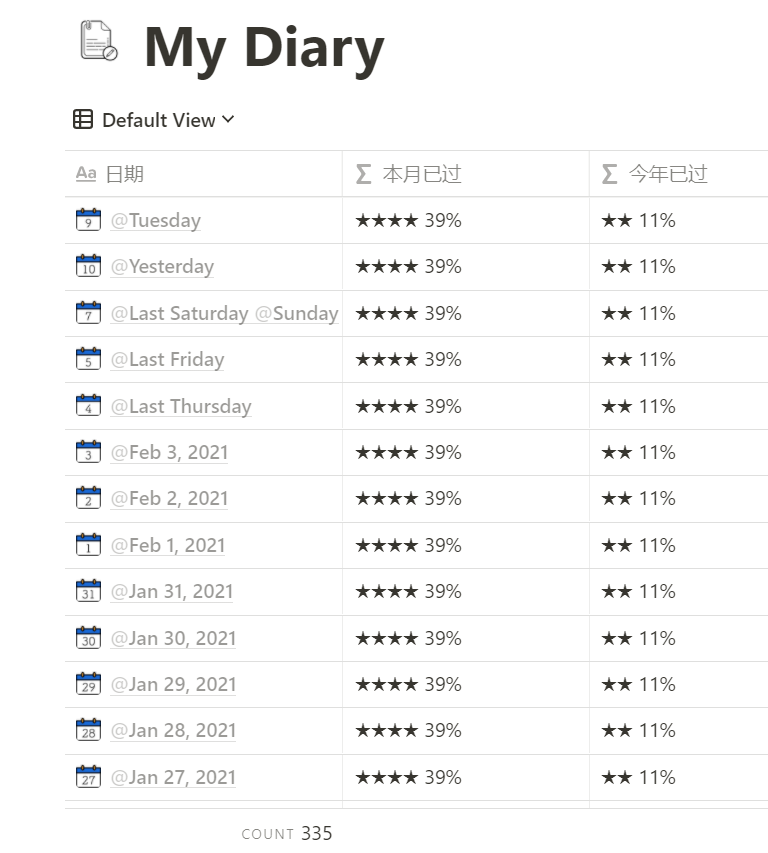Click the My Diary page notepad icon
Viewport: 768px width, 853px height.
[x=99, y=41]
